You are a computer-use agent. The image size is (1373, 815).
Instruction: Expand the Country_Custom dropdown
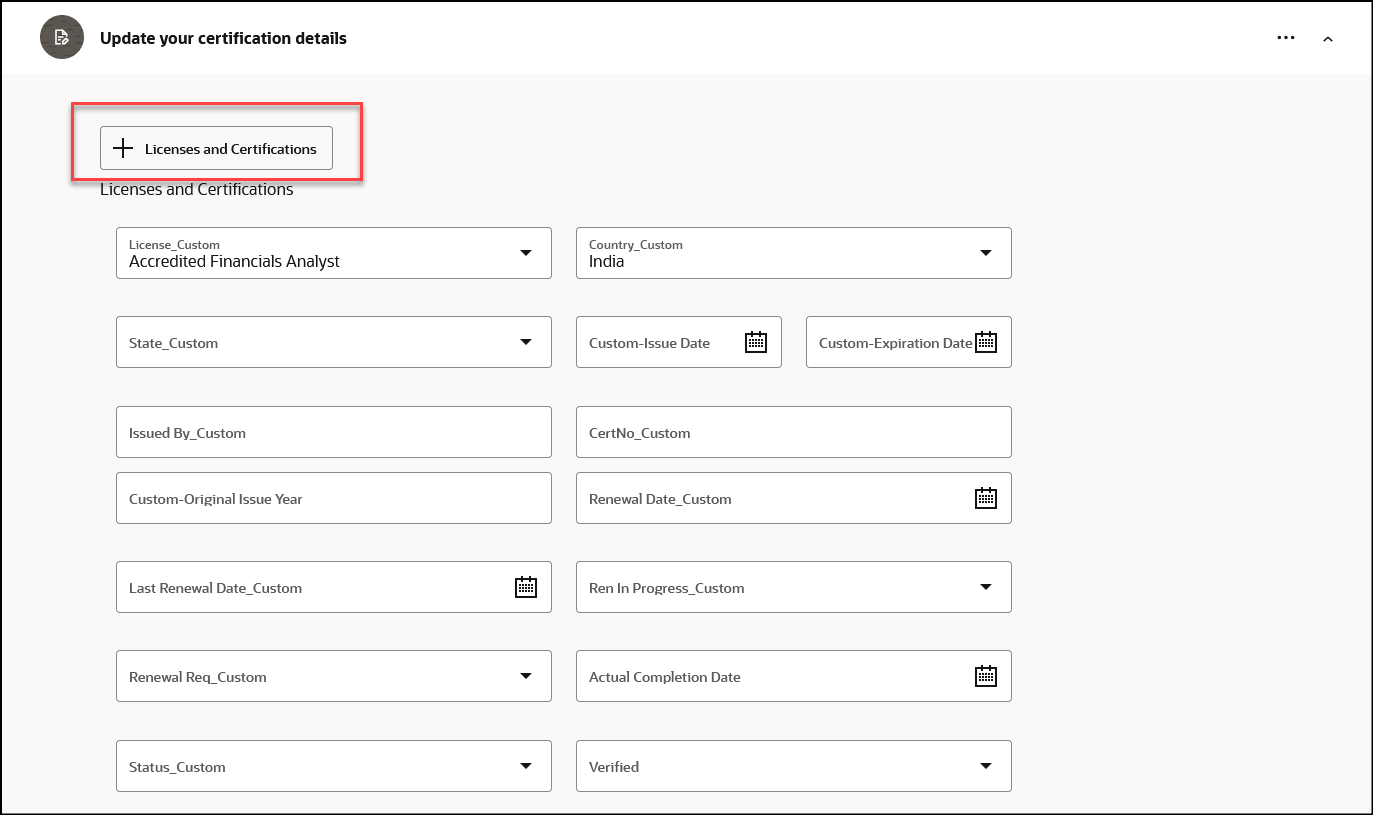(x=986, y=253)
